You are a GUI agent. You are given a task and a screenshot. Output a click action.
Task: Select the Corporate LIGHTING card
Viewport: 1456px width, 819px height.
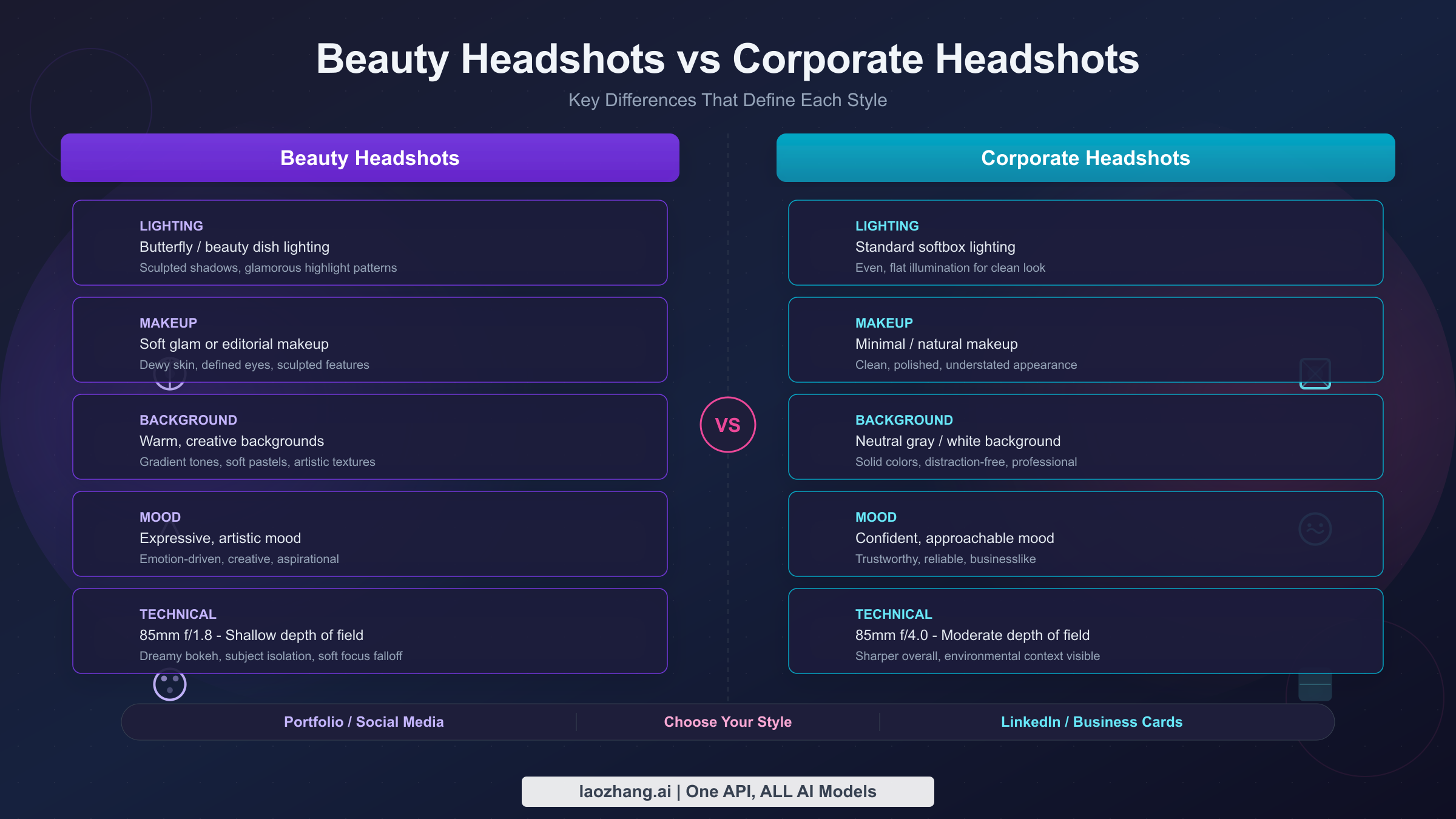[1085, 243]
